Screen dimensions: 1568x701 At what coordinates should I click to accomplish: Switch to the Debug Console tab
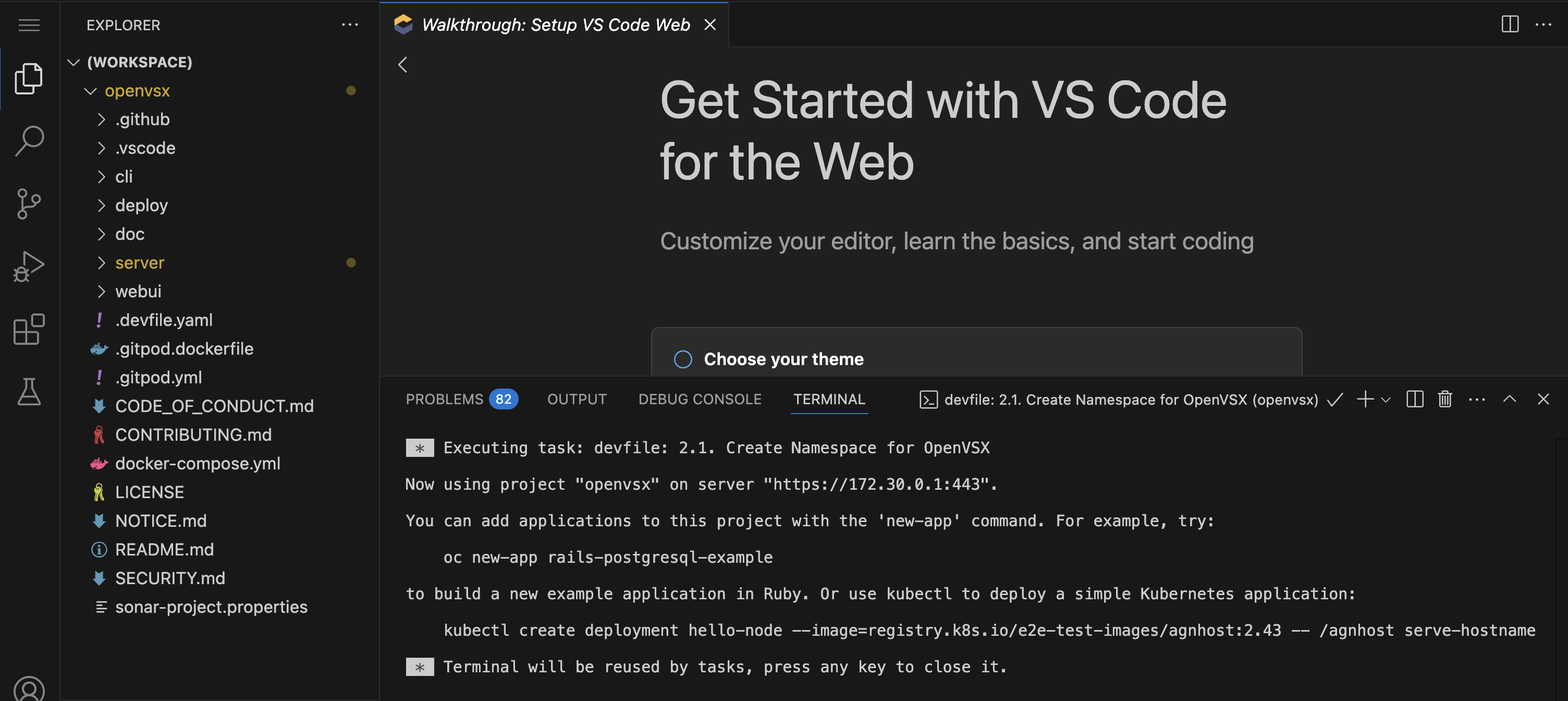(x=700, y=399)
